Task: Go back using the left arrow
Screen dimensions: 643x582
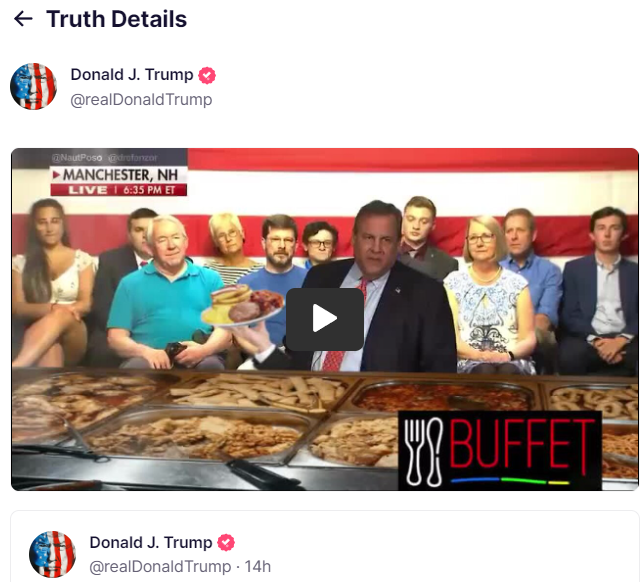Action: click(x=23, y=19)
